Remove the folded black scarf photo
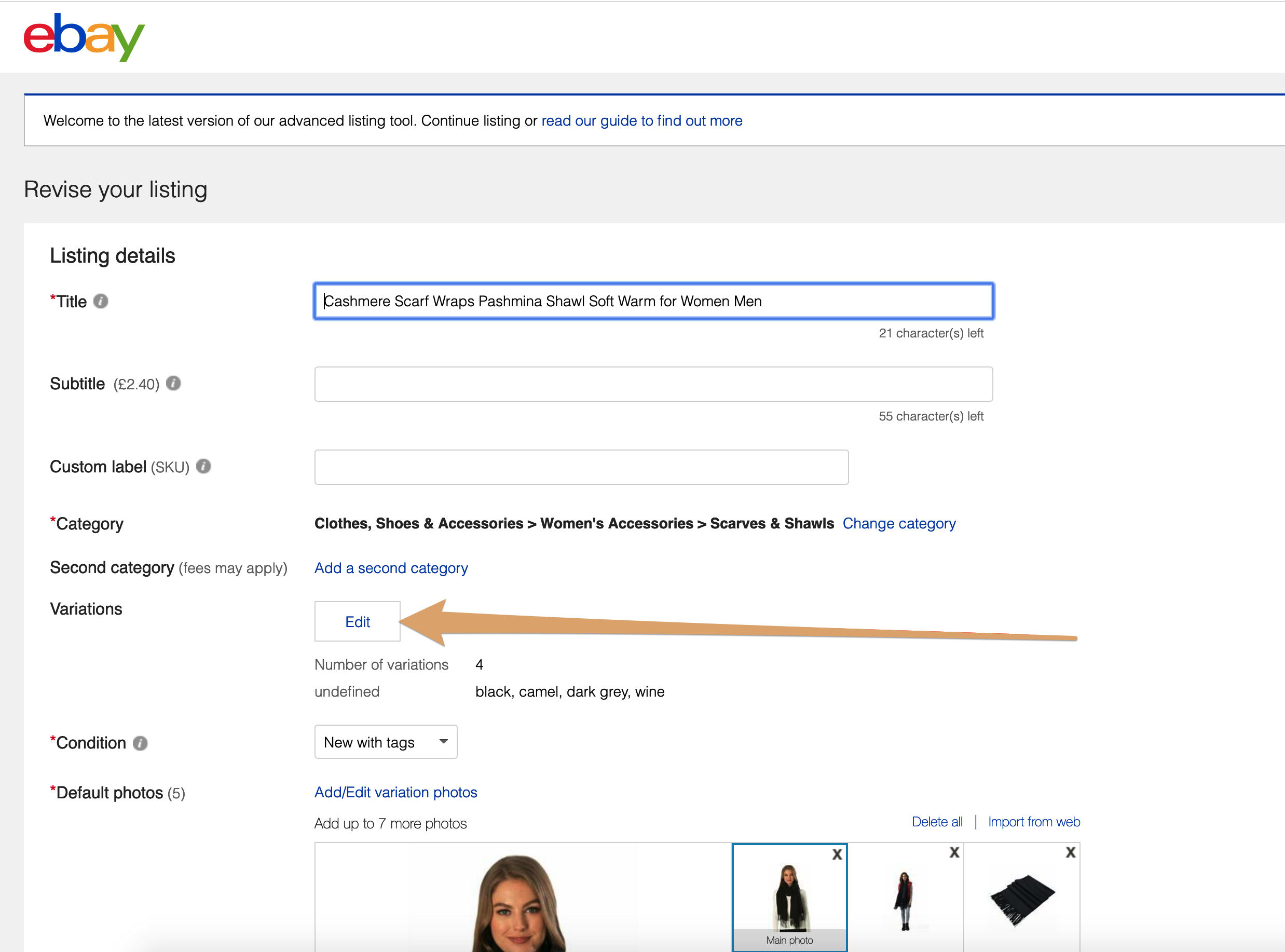Screen dimensions: 1285x952 pos(1070,852)
